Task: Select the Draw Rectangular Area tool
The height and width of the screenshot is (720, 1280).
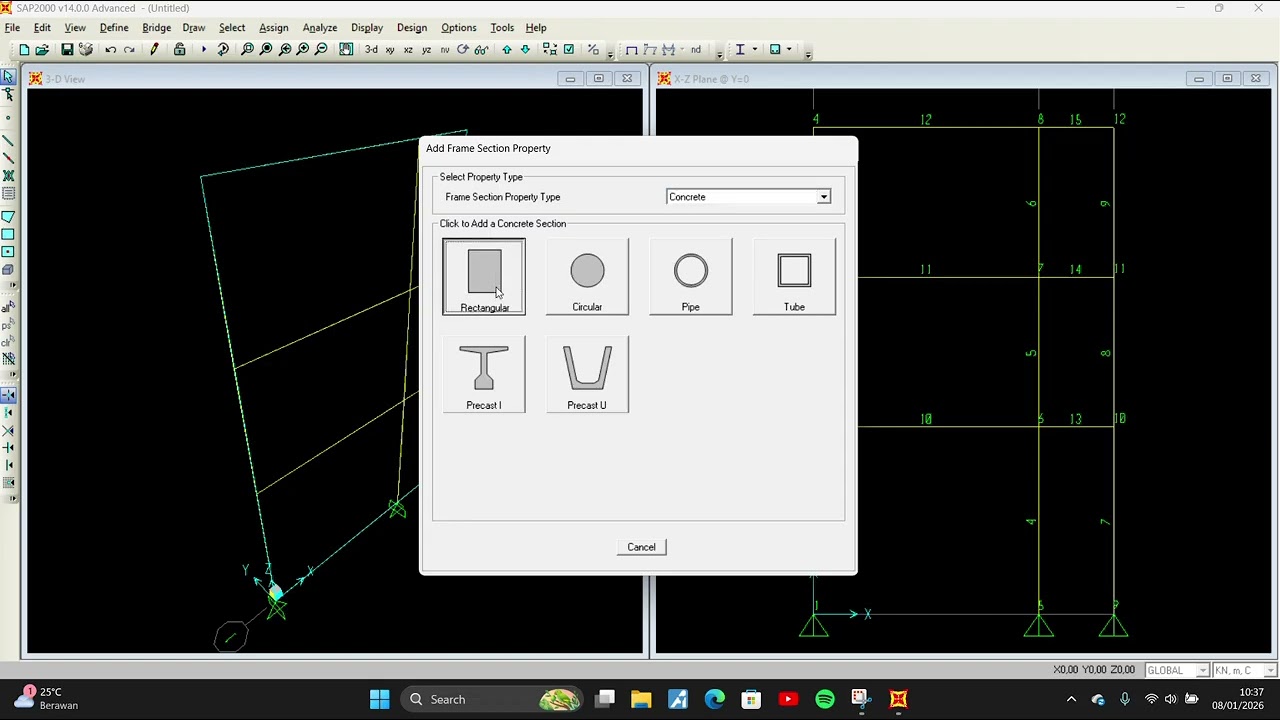Action: click(x=8, y=234)
